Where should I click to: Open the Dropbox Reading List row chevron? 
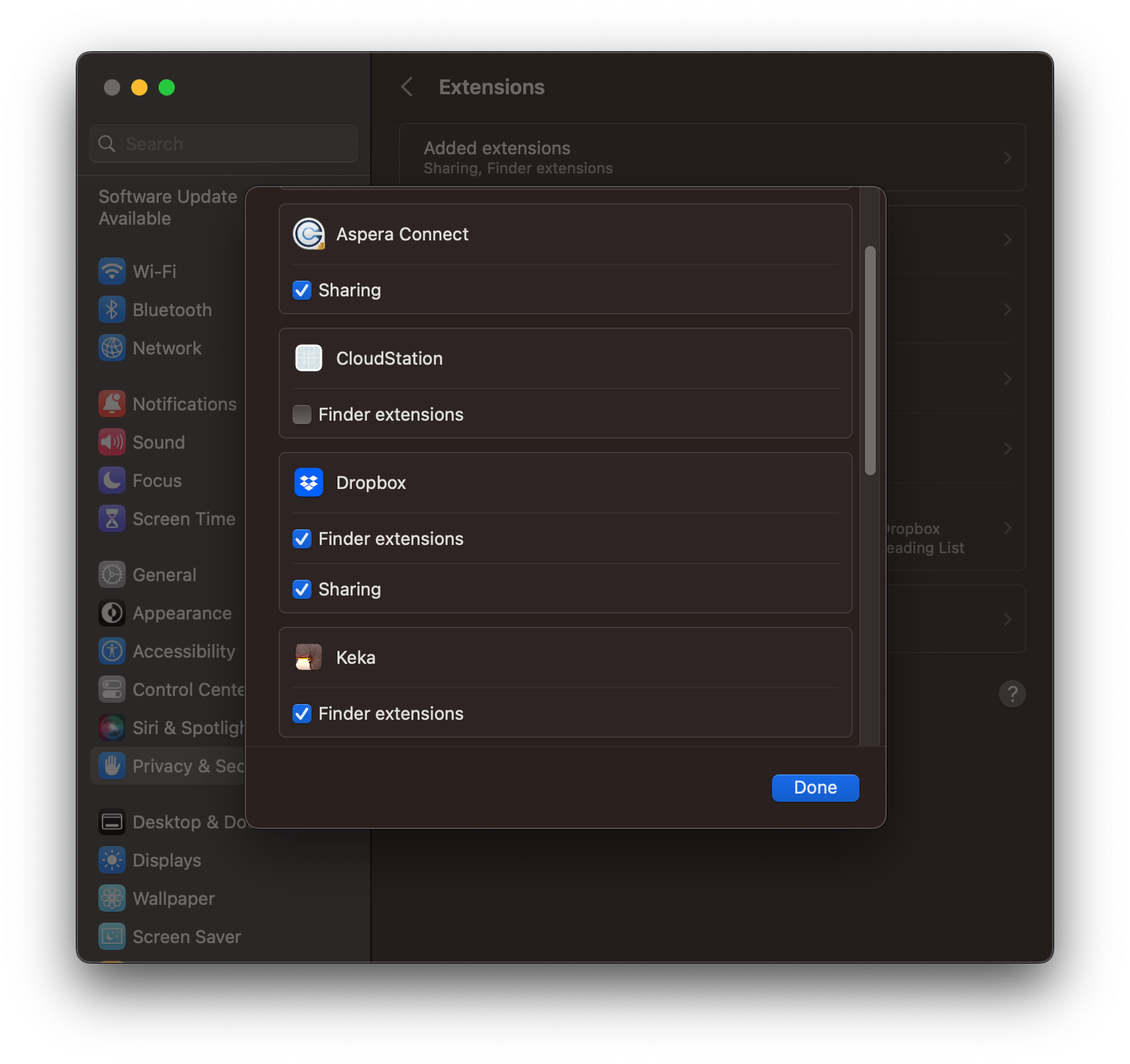(1008, 528)
